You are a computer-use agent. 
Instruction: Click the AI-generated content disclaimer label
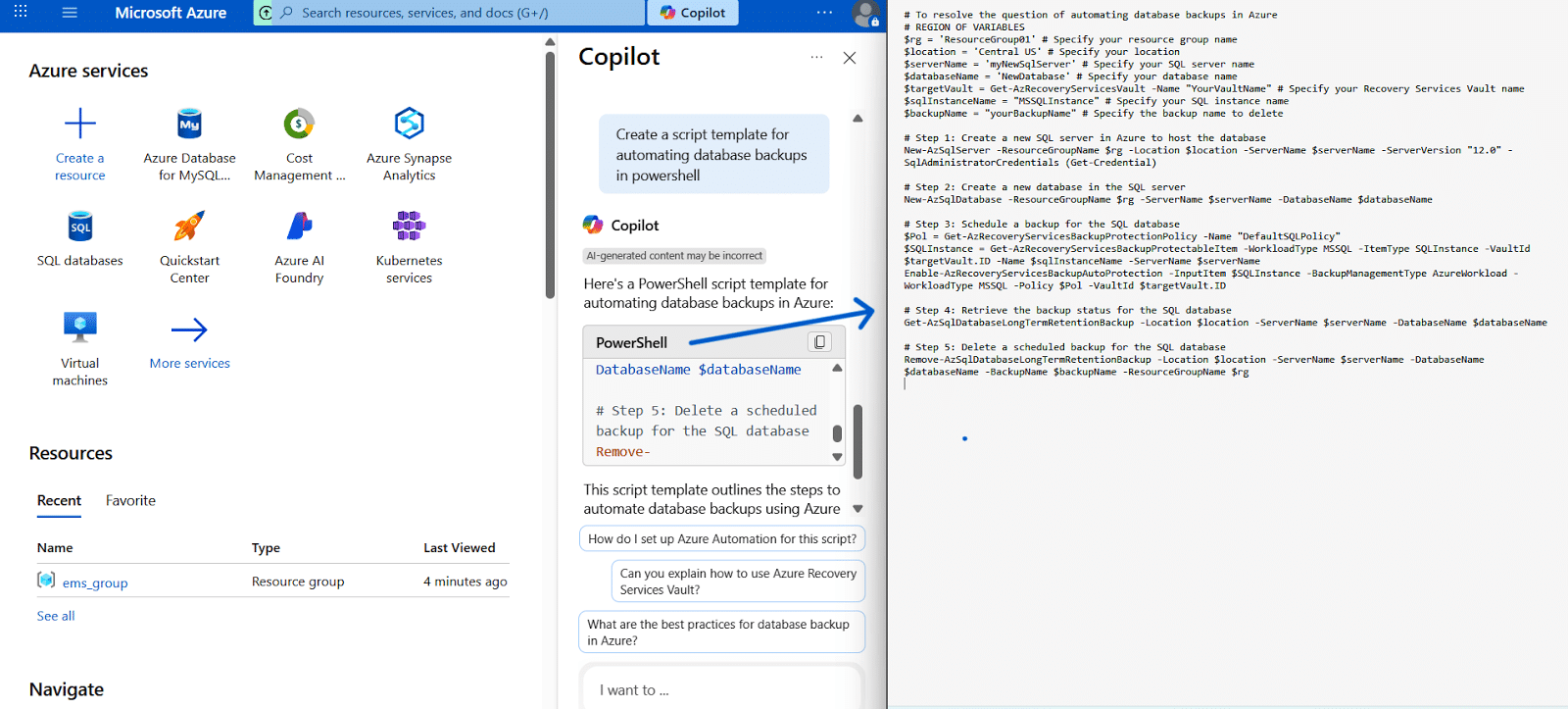click(674, 256)
